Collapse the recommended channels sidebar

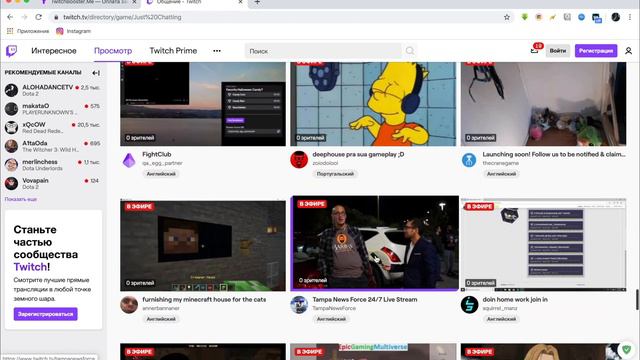pos(96,73)
